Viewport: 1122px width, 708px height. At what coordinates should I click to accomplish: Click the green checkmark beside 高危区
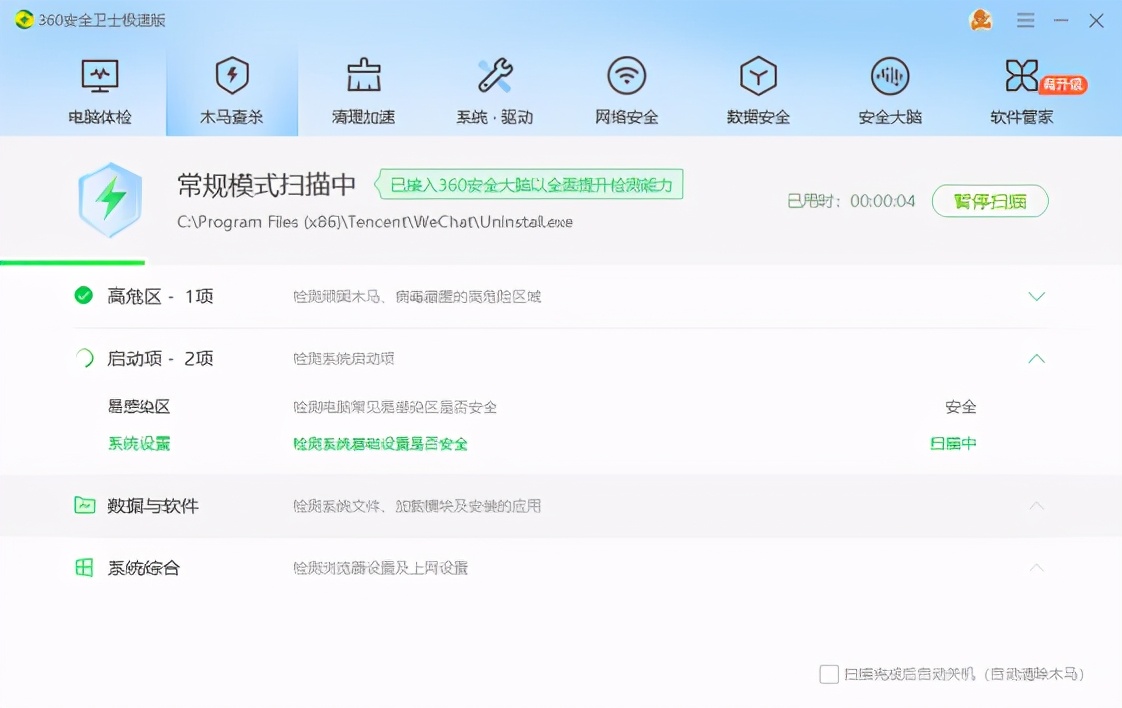click(84, 296)
